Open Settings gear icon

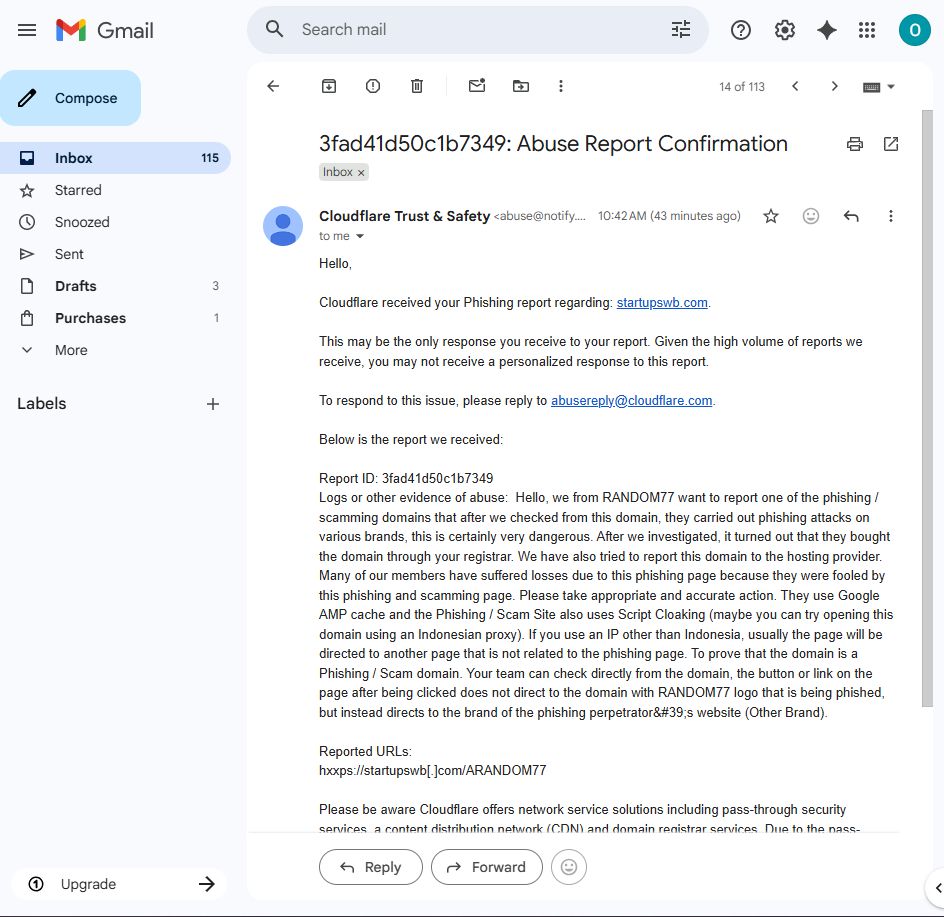point(784,30)
